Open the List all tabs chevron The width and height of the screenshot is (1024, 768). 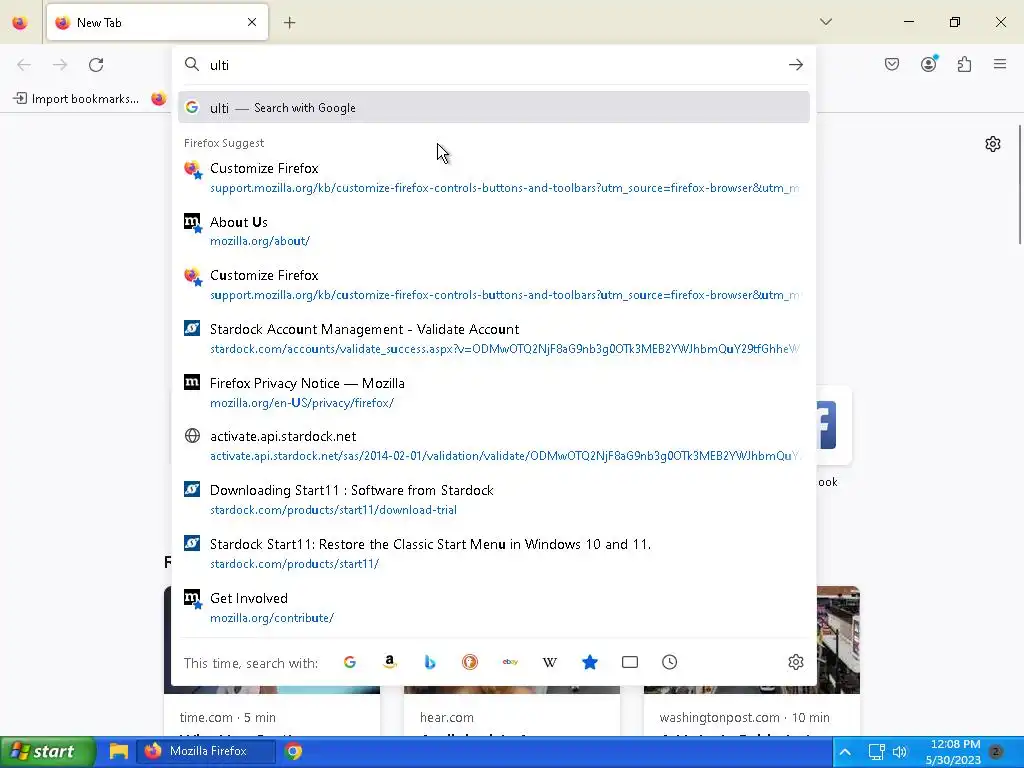pyautogui.click(x=825, y=22)
